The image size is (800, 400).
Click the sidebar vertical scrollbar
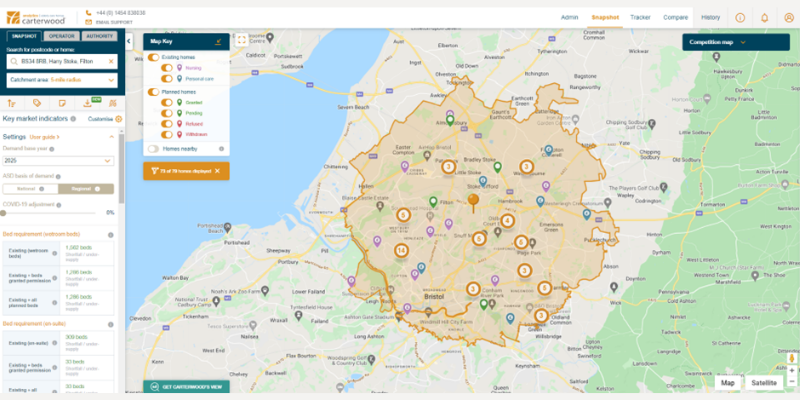click(121, 168)
